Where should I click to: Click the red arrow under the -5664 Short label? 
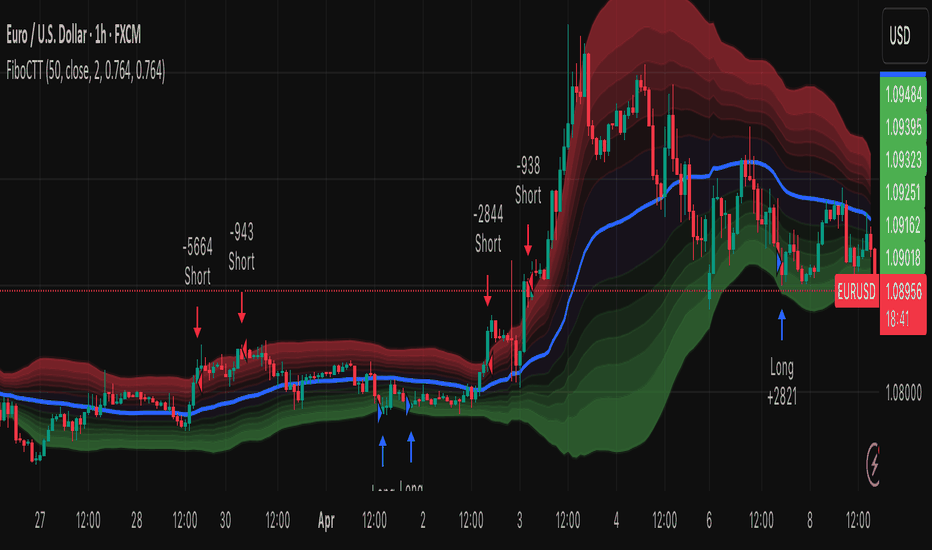click(x=197, y=321)
